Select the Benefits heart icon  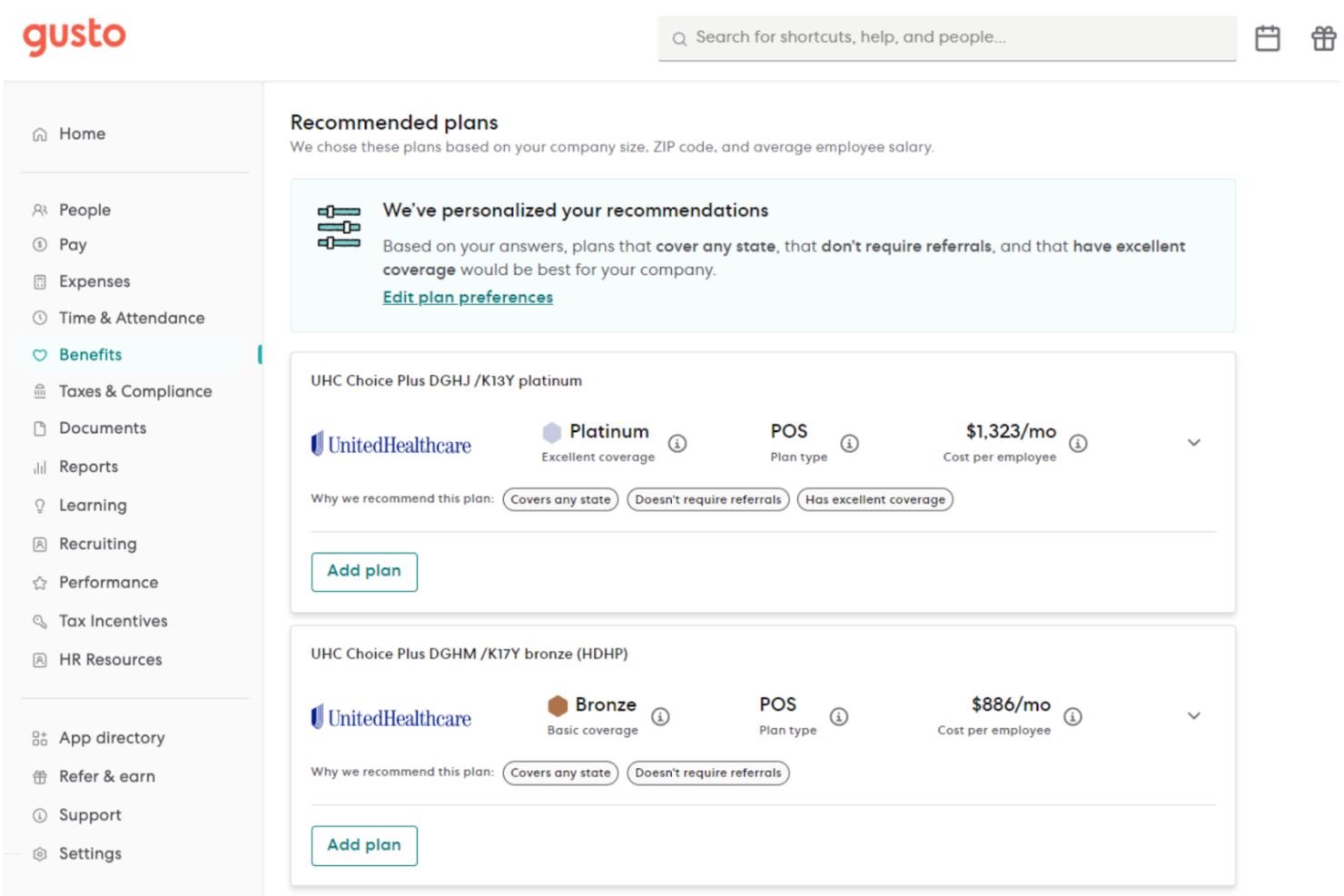(39, 355)
